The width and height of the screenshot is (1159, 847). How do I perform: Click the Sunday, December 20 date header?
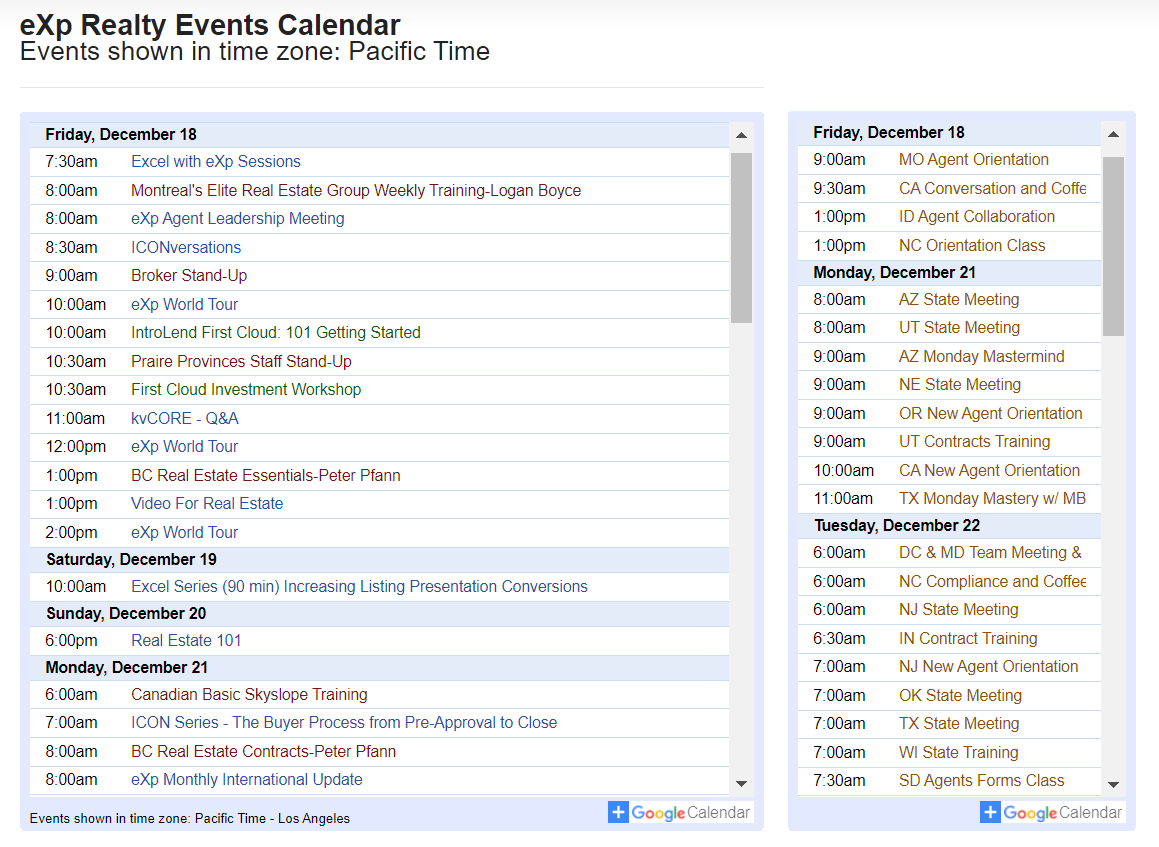(126, 613)
